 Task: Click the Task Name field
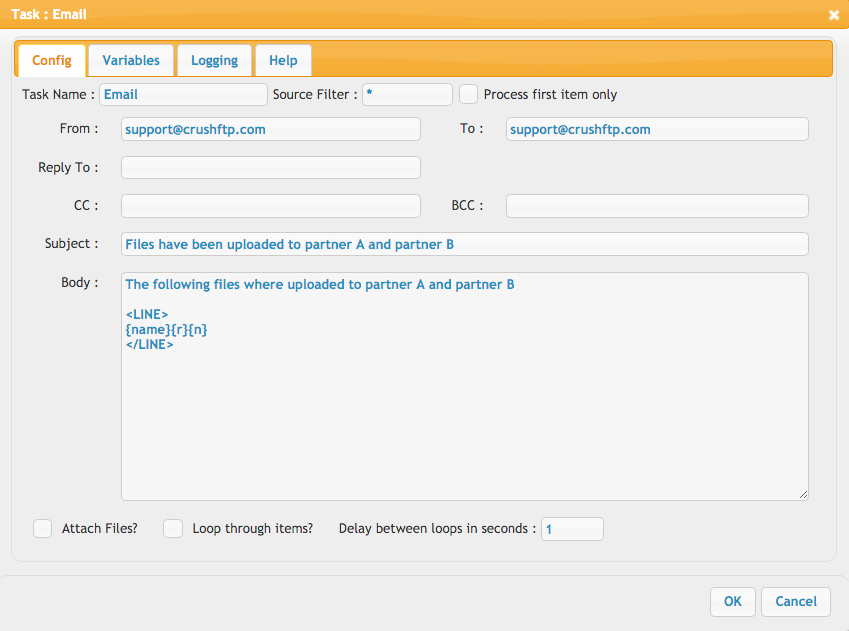pyautogui.click(x=184, y=94)
